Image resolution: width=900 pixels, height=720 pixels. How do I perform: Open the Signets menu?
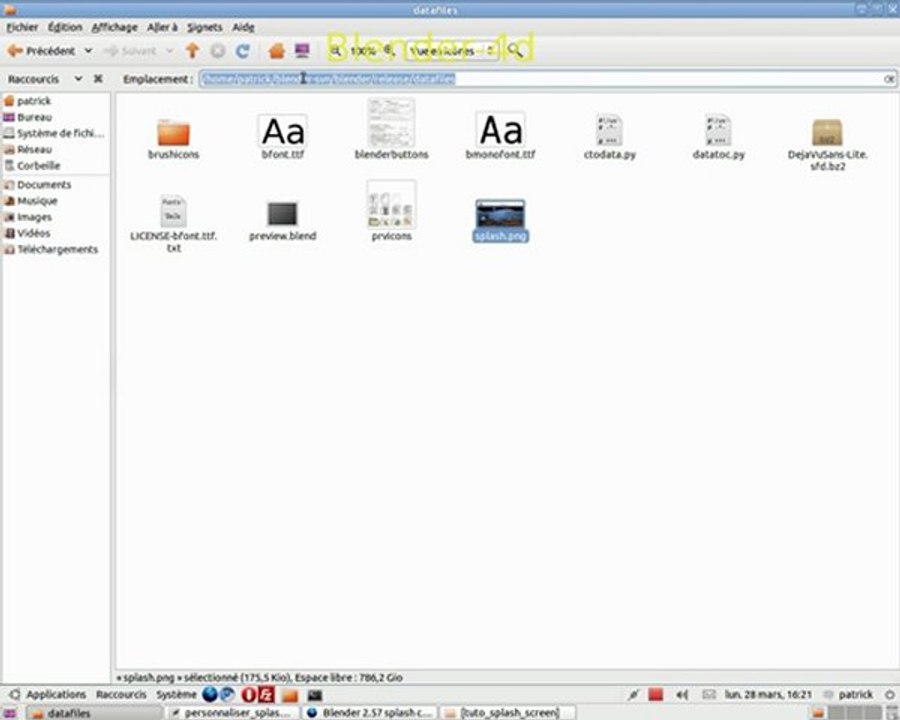coord(204,27)
